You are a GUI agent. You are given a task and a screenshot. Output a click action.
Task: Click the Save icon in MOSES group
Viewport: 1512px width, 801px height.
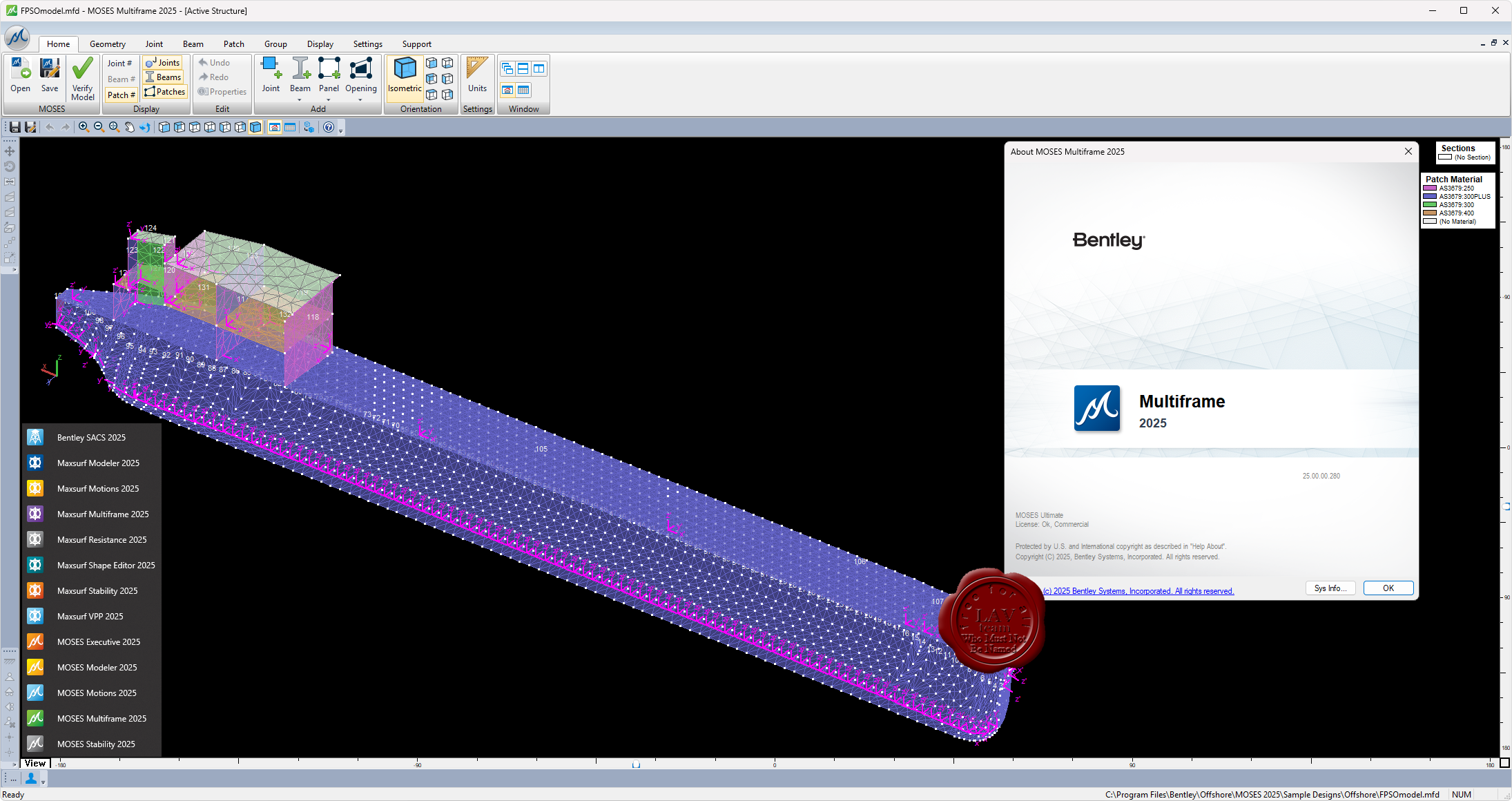(x=50, y=75)
